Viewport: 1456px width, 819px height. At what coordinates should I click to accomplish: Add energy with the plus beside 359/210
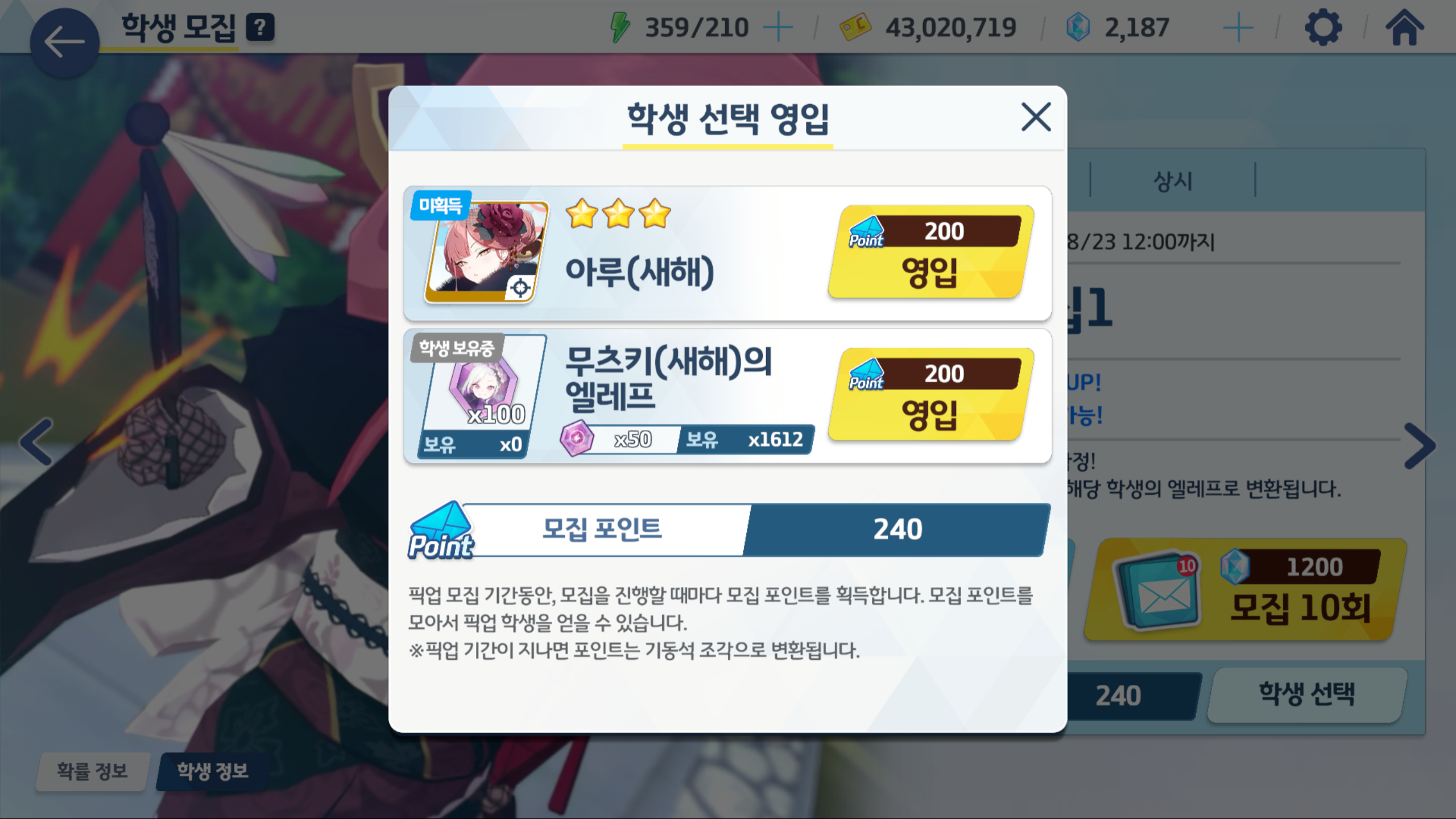778,27
